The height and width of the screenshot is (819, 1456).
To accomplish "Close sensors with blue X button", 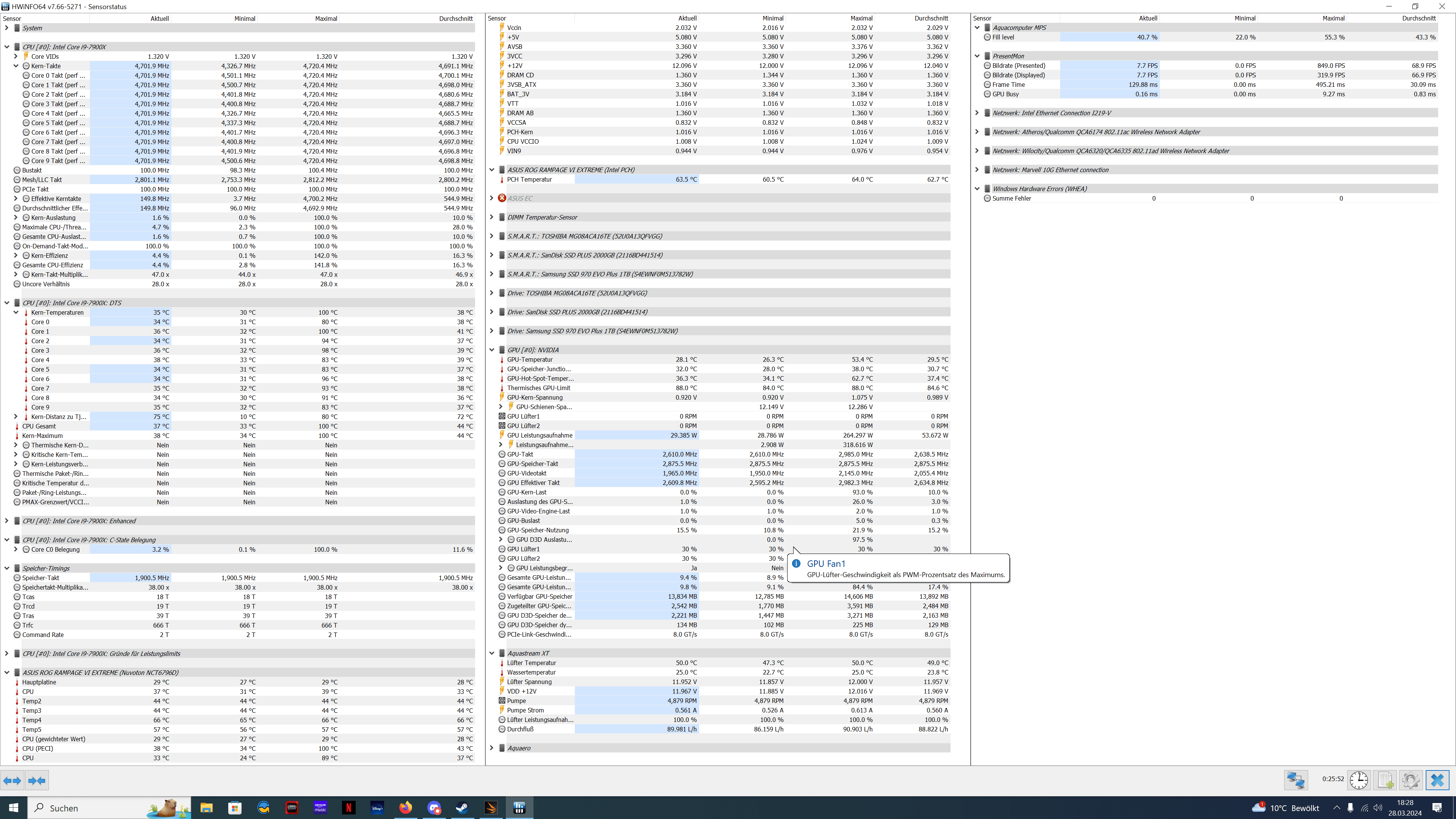I will pyautogui.click(x=1437, y=781).
